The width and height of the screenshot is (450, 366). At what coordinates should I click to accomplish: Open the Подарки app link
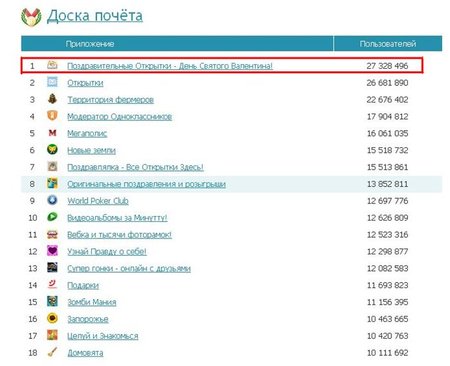coord(83,285)
